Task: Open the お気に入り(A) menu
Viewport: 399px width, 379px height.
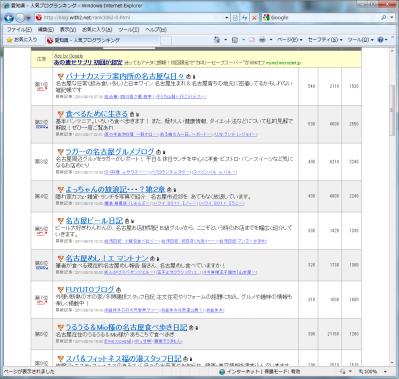Action: pos(97,30)
